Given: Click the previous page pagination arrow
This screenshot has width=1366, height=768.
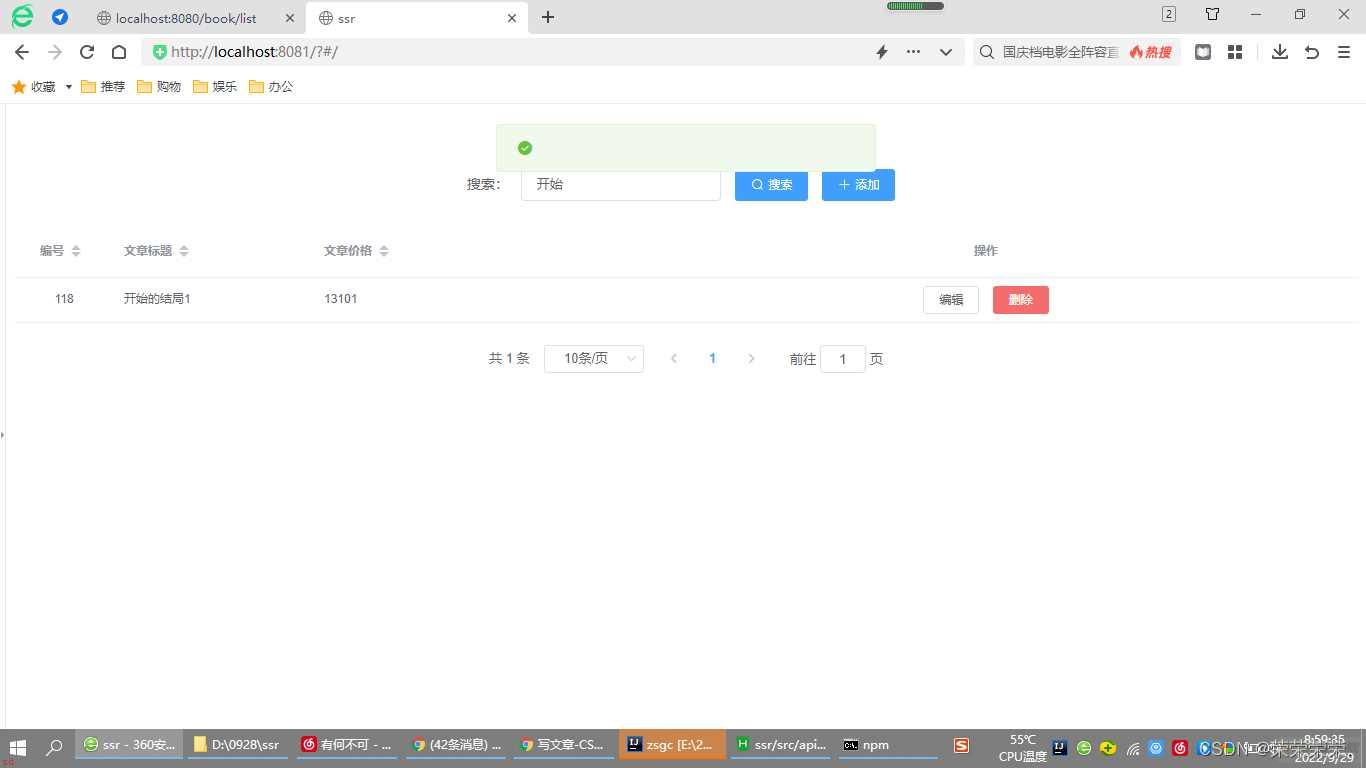Looking at the screenshot, I should click(x=674, y=359).
